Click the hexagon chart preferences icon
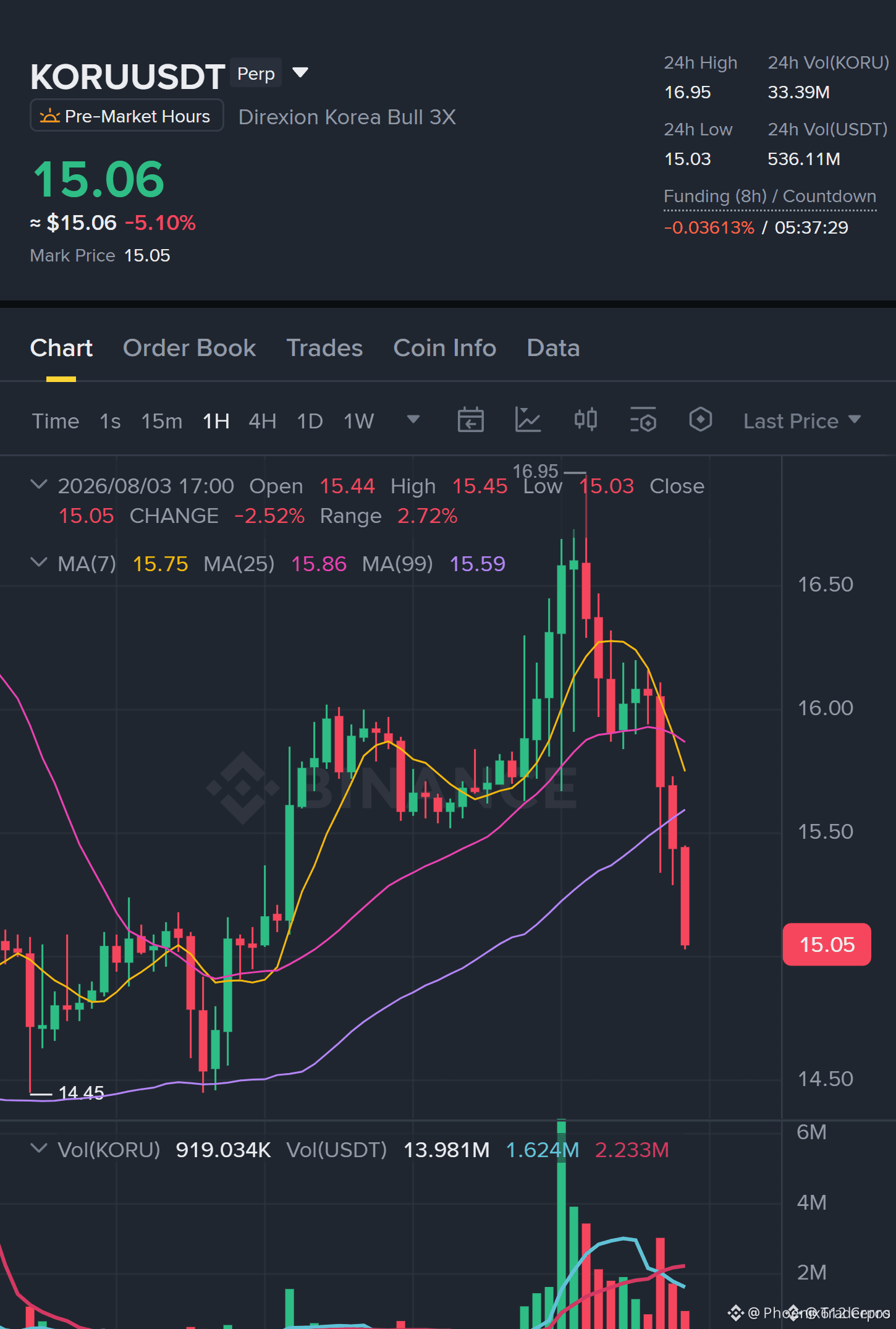This screenshot has width=896, height=1329. pyautogui.click(x=700, y=420)
